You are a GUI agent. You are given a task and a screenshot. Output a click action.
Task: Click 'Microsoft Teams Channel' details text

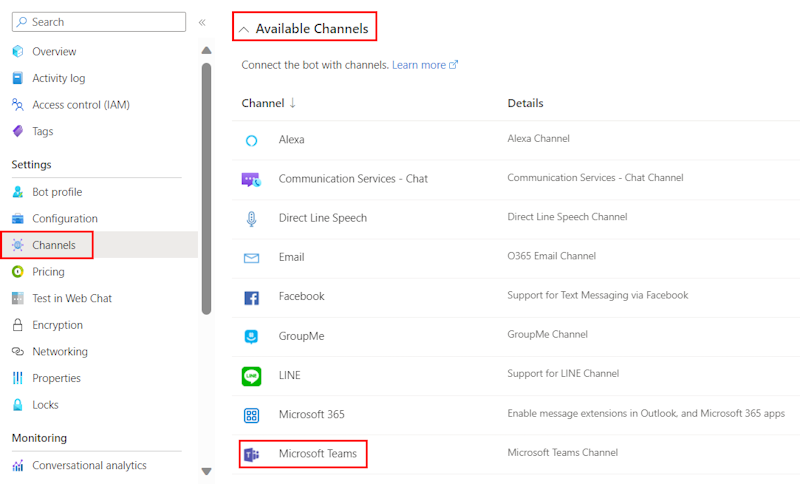pos(562,452)
